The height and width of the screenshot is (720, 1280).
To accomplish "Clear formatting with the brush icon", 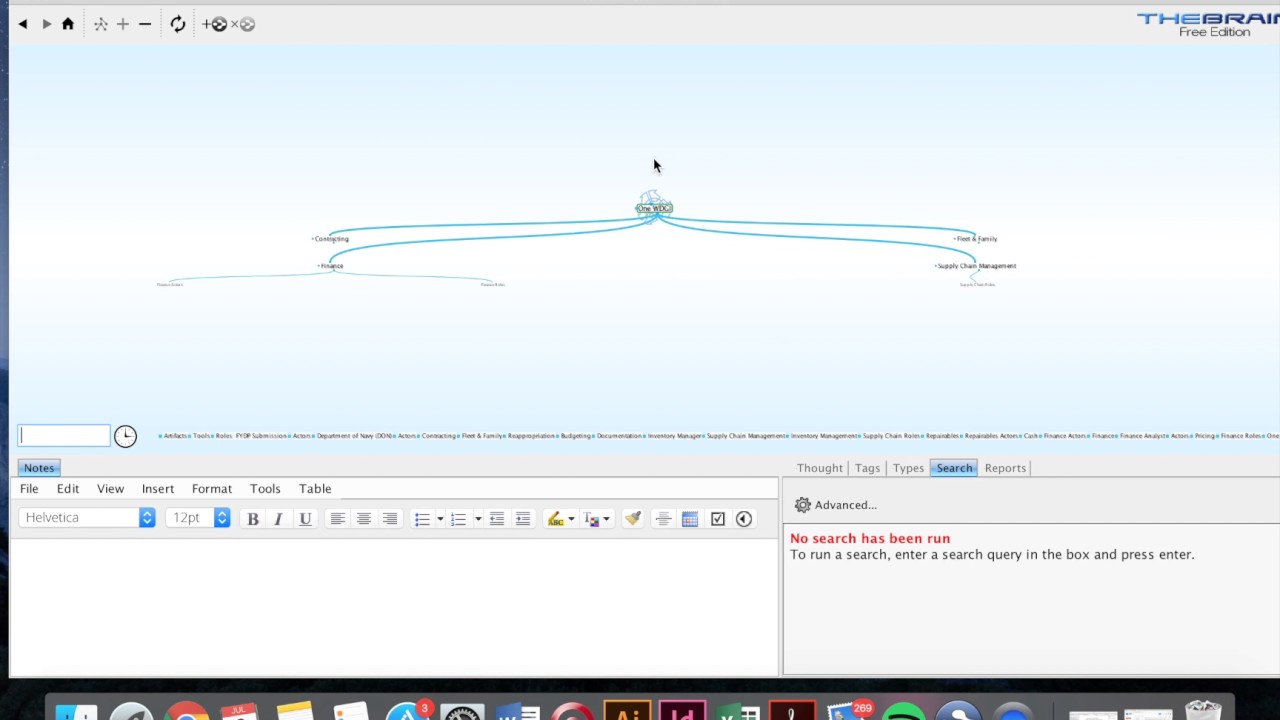I will [633, 518].
